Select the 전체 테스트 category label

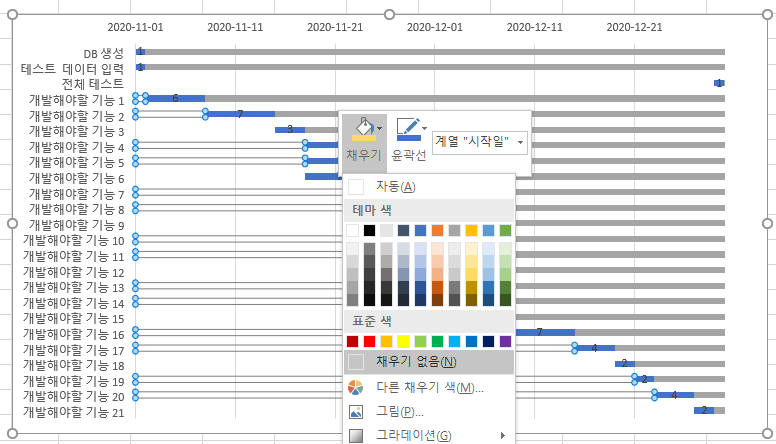pyautogui.click(x=93, y=84)
